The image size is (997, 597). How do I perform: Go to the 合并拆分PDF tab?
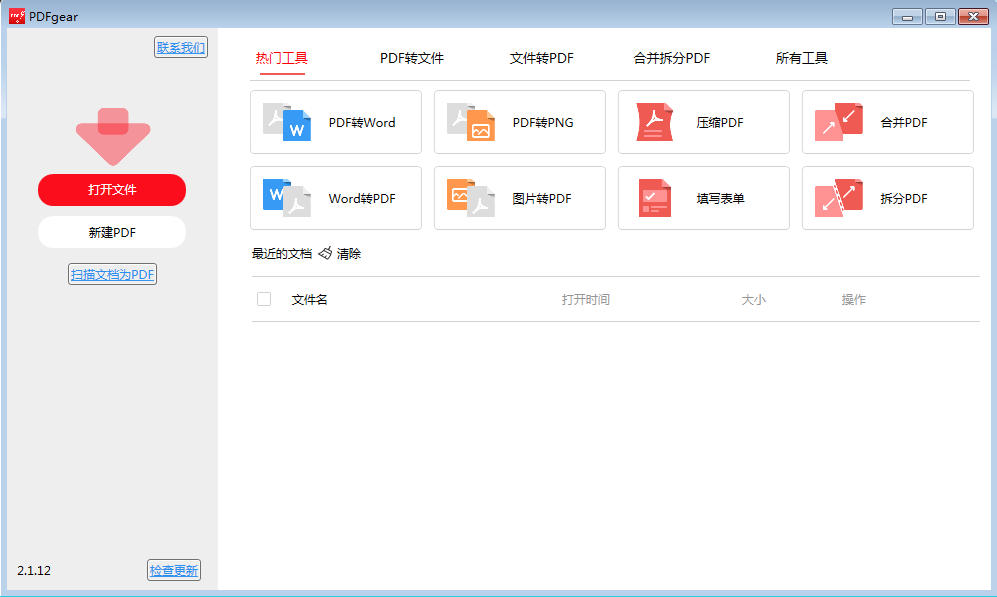[x=671, y=58]
